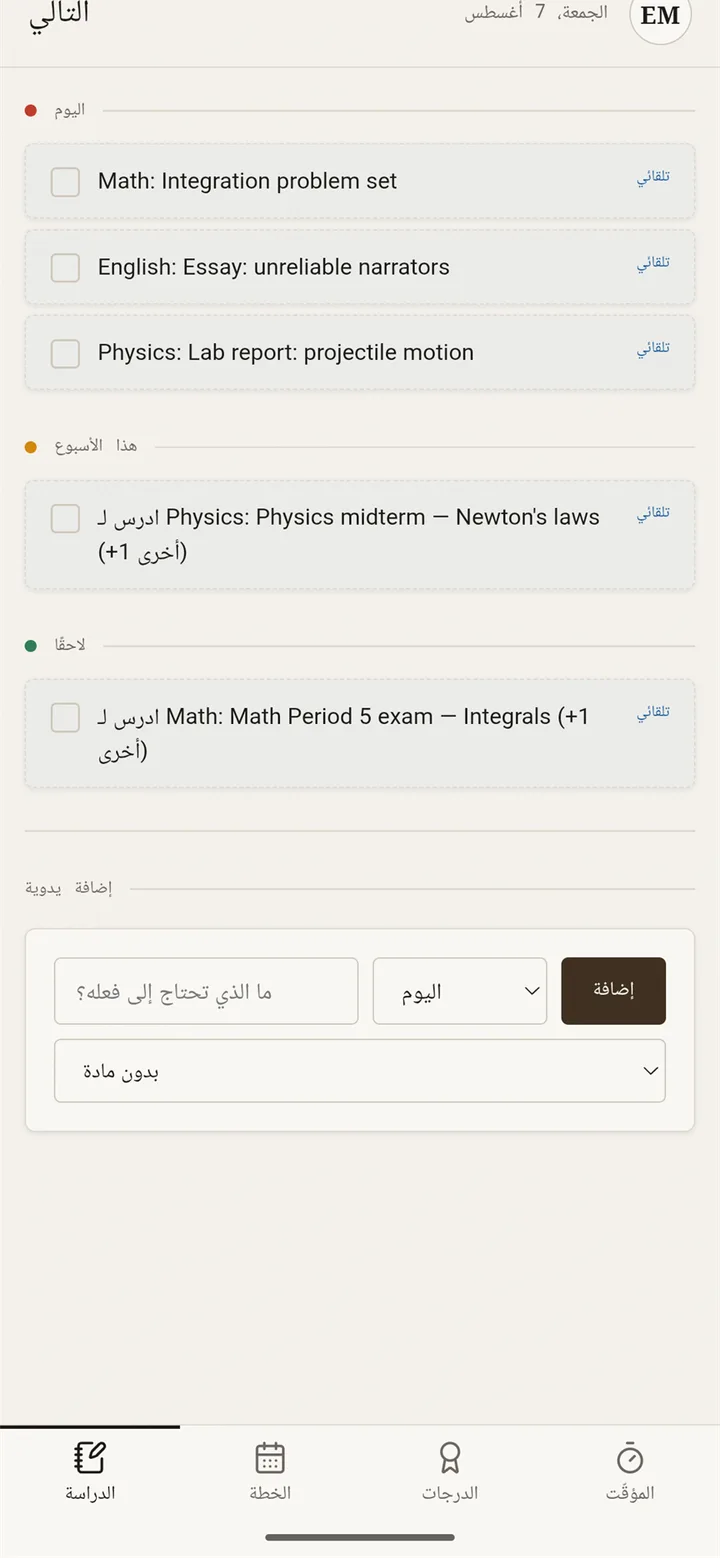The height and width of the screenshot is (1558, 720).
Task: Switch to the الدرجات tab label
Action: tap(450, 1493)
